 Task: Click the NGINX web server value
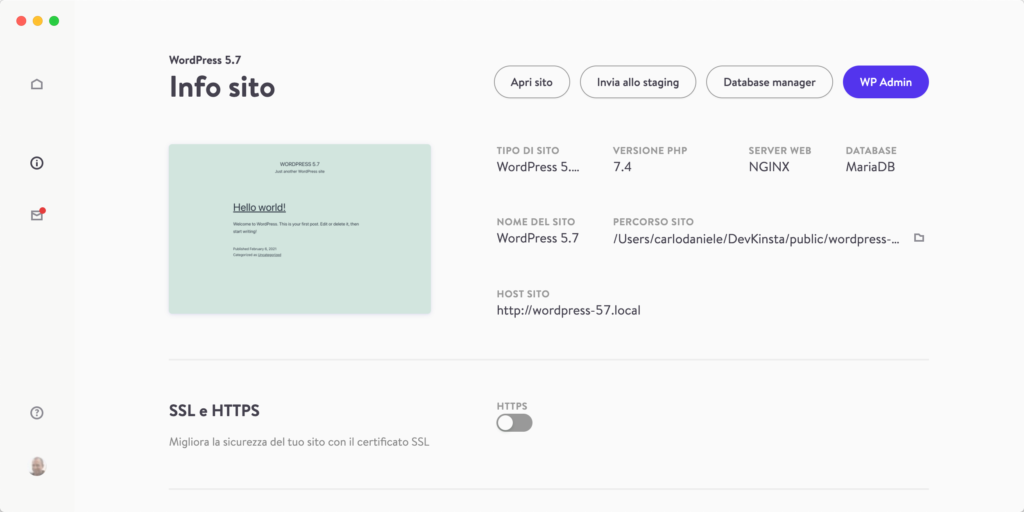pos(769,167)
